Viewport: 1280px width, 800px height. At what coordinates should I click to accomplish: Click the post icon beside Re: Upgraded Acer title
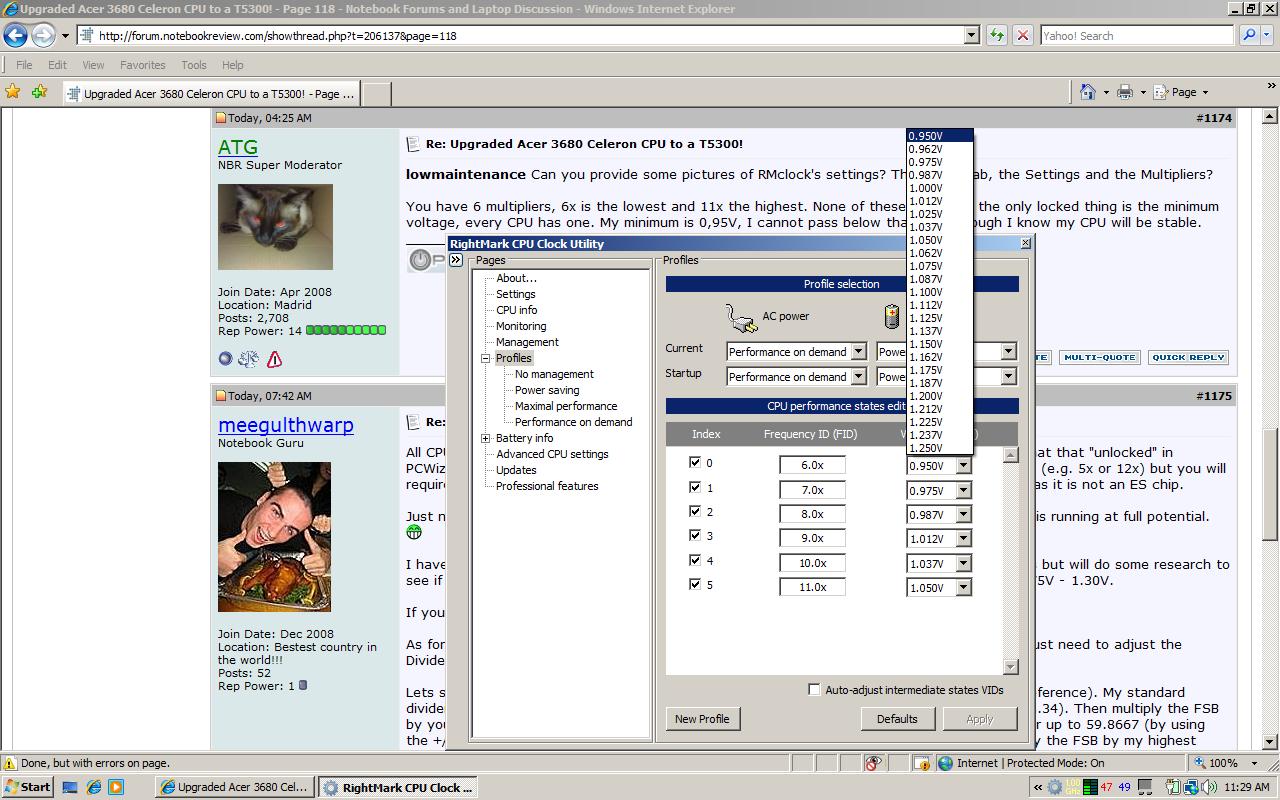pyautogui.click(x=413, y=144)
